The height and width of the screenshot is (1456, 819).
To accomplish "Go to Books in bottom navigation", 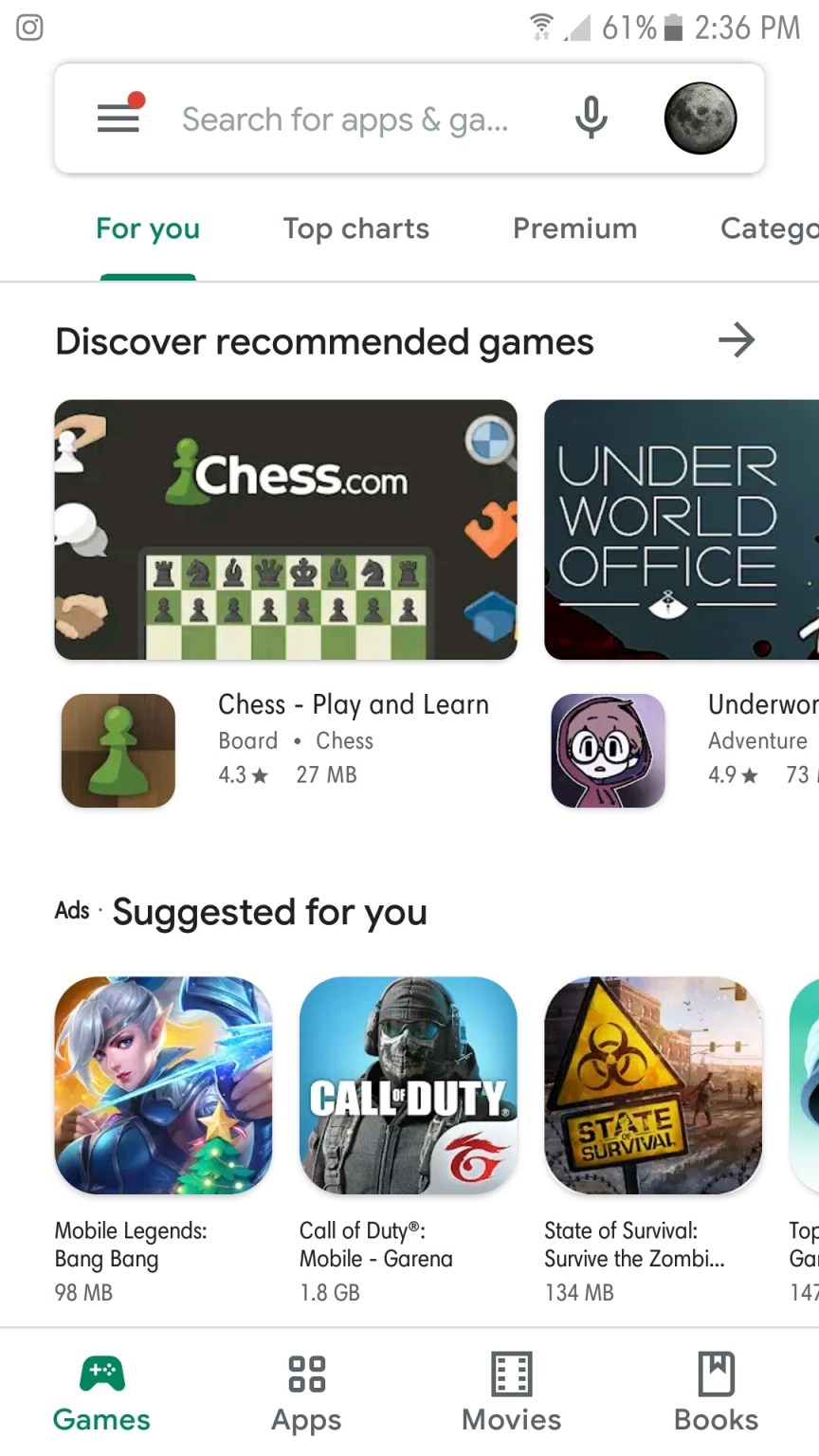I will (717, 1392).
